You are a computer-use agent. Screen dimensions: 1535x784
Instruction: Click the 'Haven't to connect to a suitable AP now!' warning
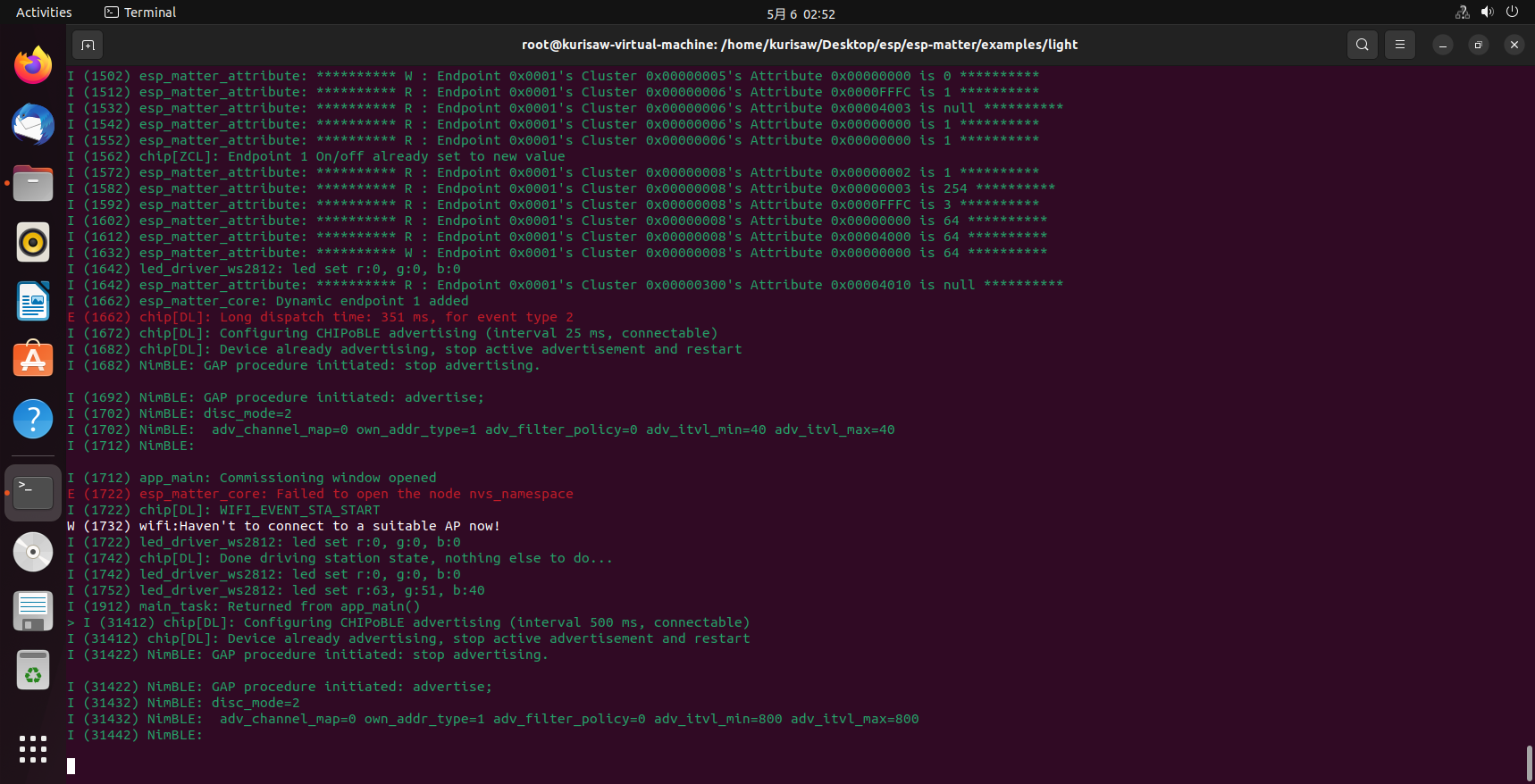283,526
